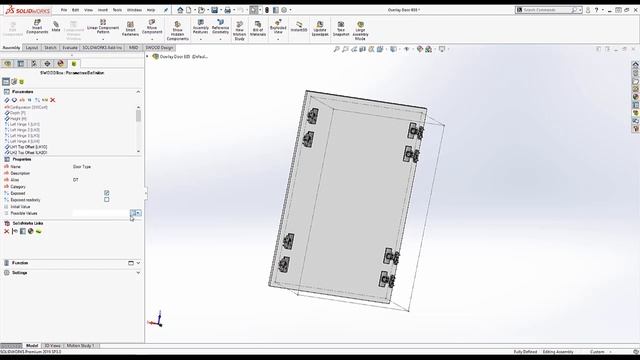Image resolution: width=640 pixels, height=360 pixels.
Task: Open the Insert menu
Action: [103, 10]
